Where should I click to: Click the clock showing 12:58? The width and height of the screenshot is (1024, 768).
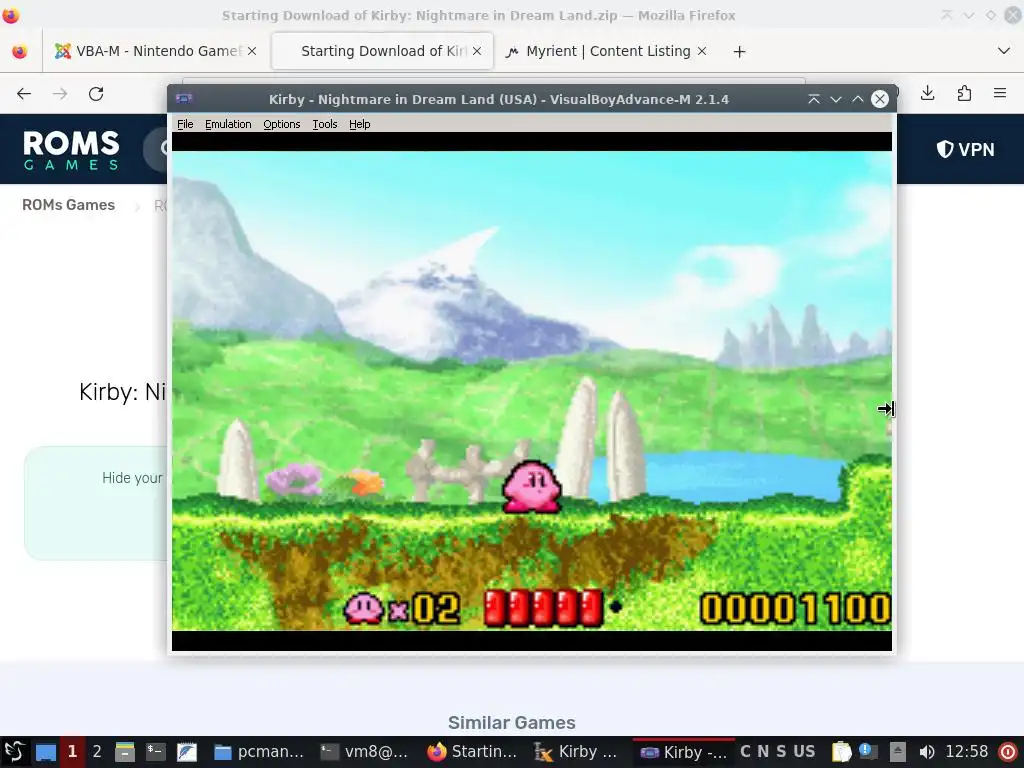pyautogui.click(x=967, y=752)
